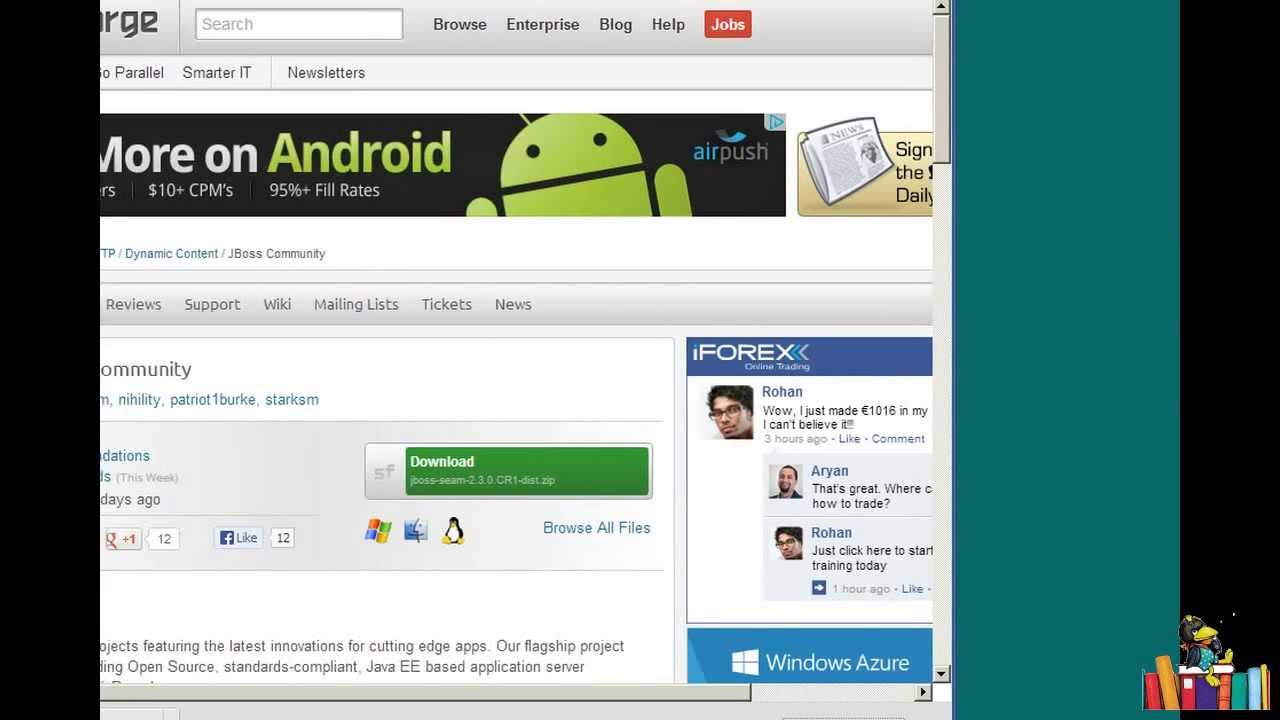Click Like under Rohan's first post
This screenshot has height=720, width=1280.
(849, 439)
